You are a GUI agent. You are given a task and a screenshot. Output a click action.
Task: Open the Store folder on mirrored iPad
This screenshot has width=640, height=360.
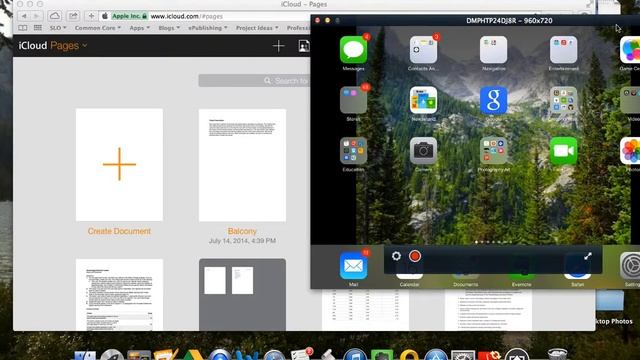coord(353,100)
